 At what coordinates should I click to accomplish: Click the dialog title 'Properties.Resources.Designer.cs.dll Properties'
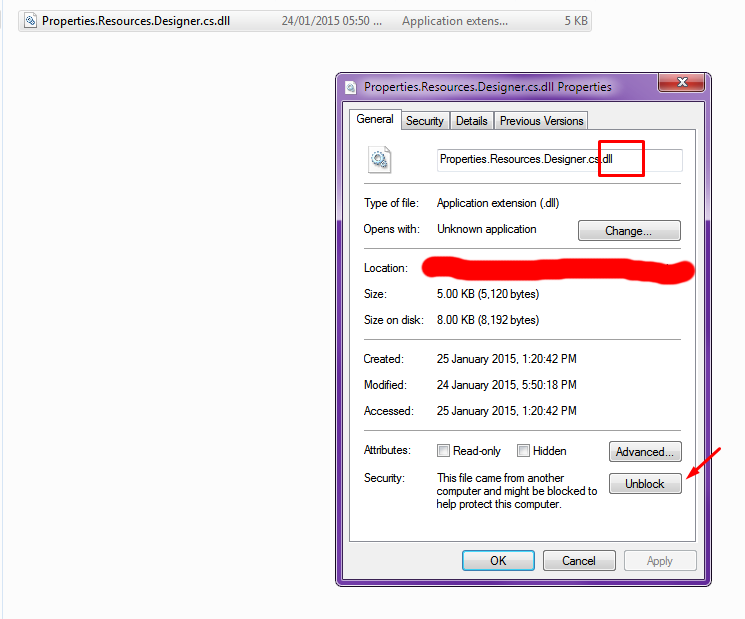click(487, 87)
